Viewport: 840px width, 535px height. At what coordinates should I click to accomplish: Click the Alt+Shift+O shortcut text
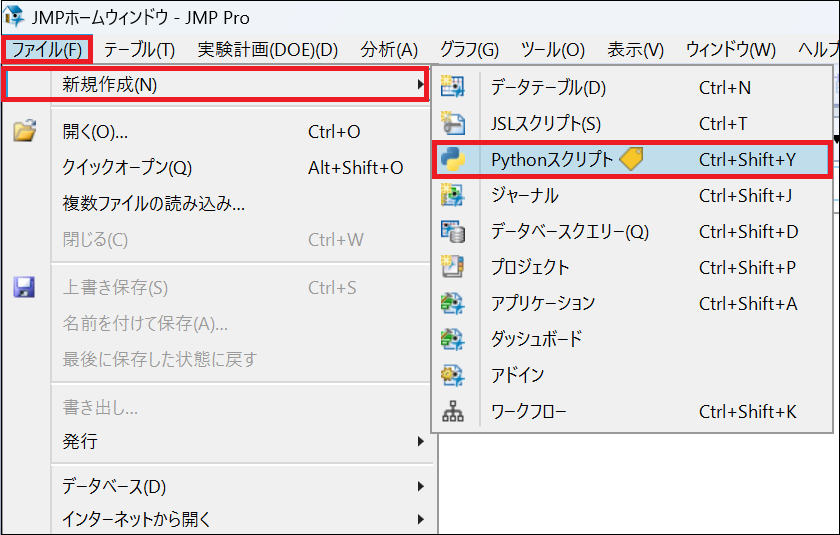pos(356,168)
